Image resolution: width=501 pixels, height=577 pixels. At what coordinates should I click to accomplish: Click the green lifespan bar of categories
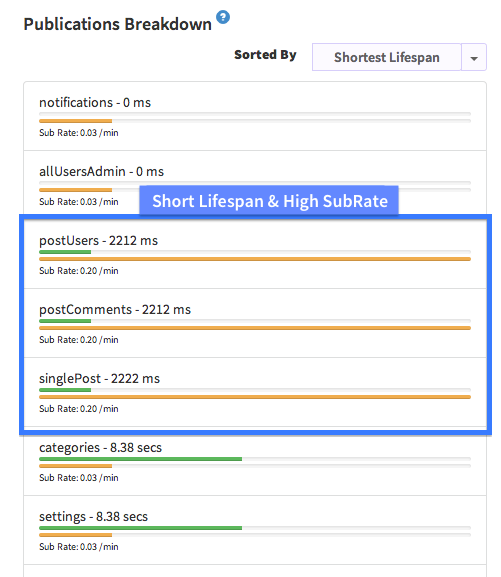pyautogui.click(x=140, y=459)
